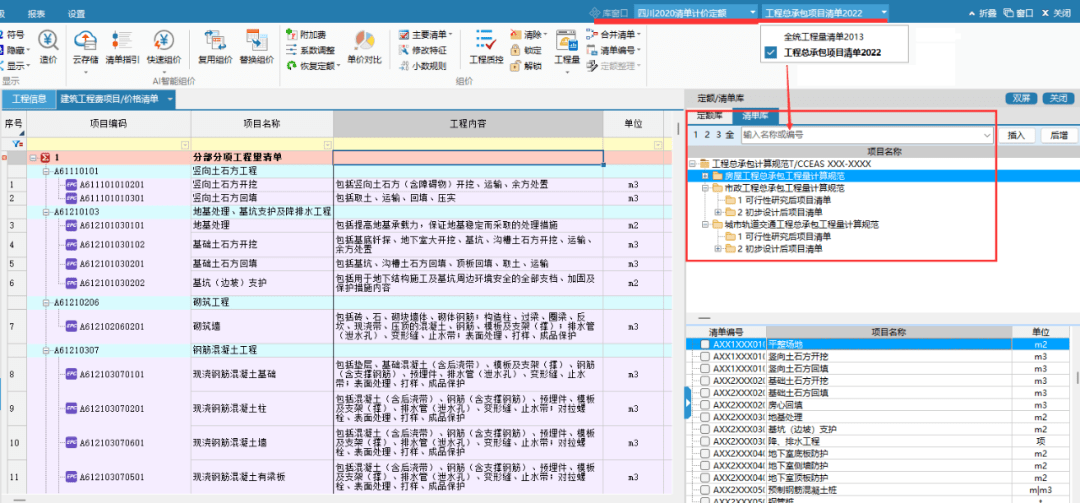Open the 设置 menu
The width and height of the screenshot is (1080, 503).
click(77, 14)
